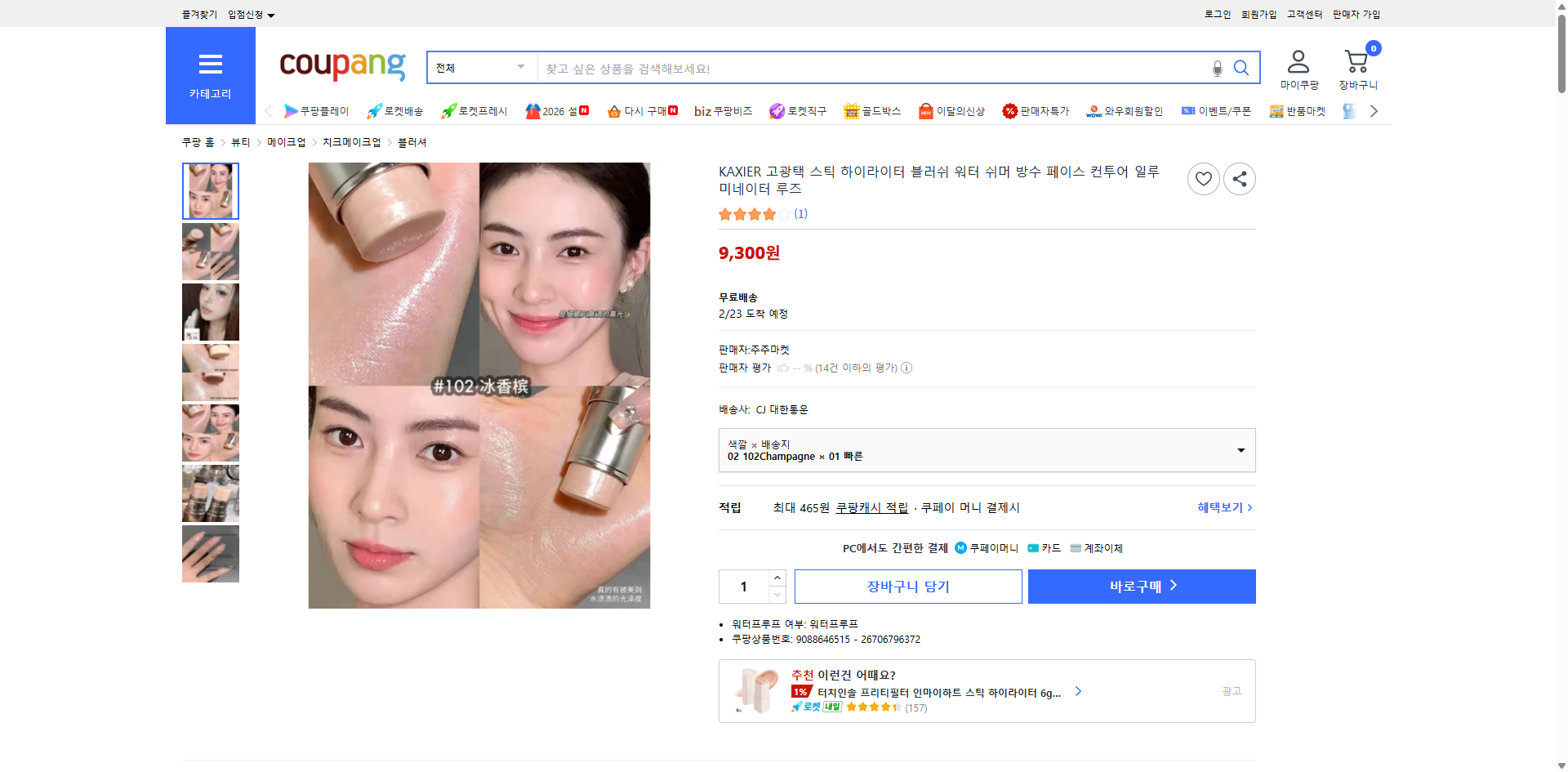Click the seller rating info icon
The width and height of the screenshot is (1568, 772).
(906, 368)
